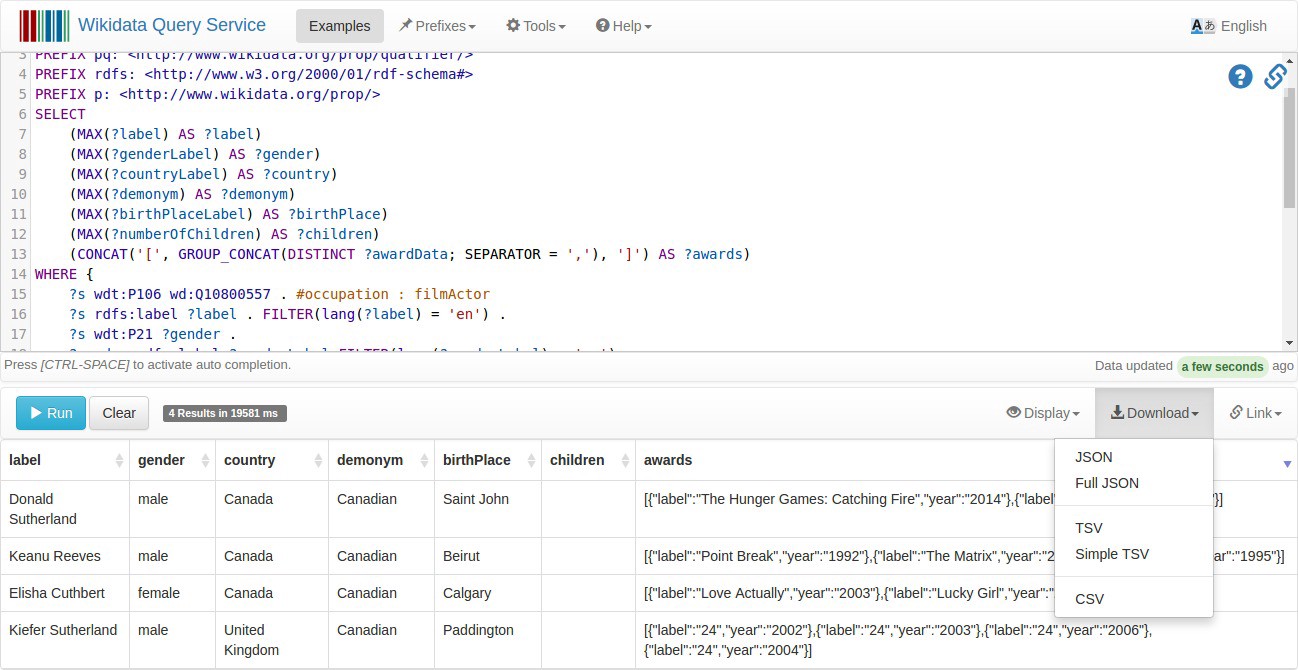Click the PREFIX rdfs line in editor

pos(254,74)
